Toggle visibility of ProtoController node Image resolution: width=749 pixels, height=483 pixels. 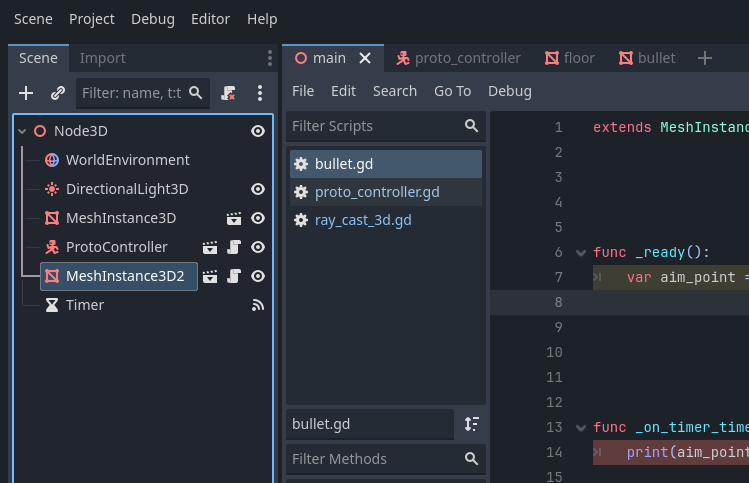[x=258, y=247]
